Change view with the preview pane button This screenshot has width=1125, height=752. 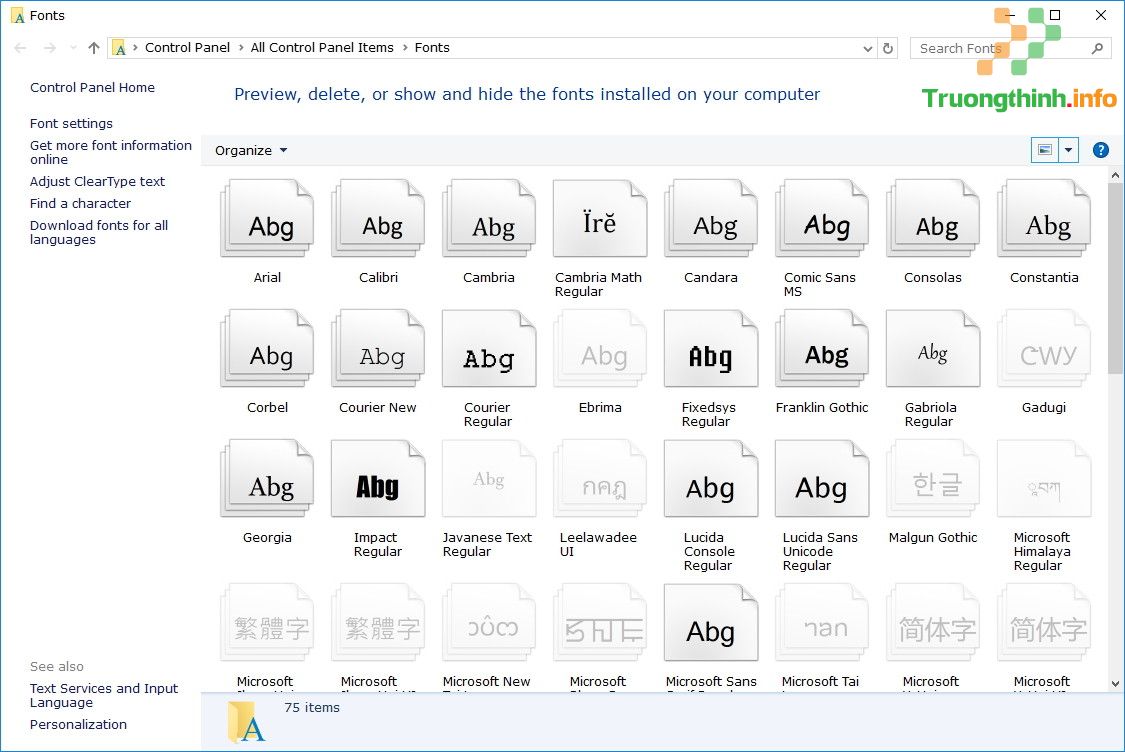1045,150
